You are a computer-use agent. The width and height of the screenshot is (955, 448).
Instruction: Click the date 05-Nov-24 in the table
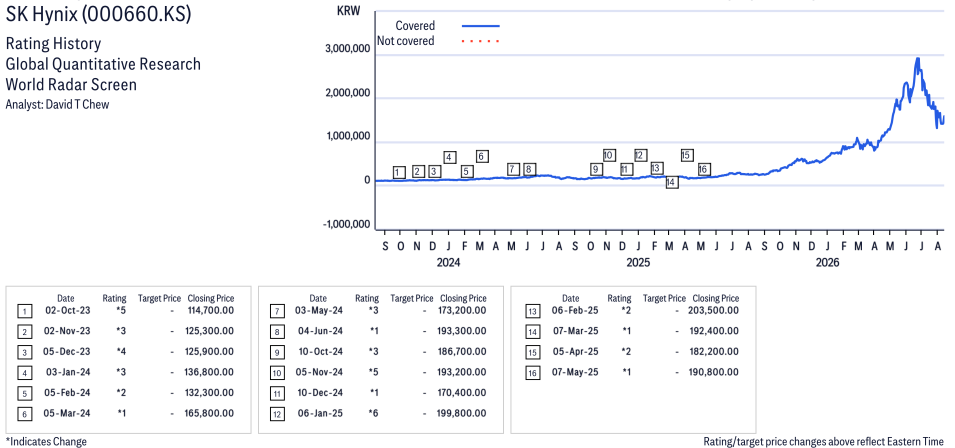(319, 373)
